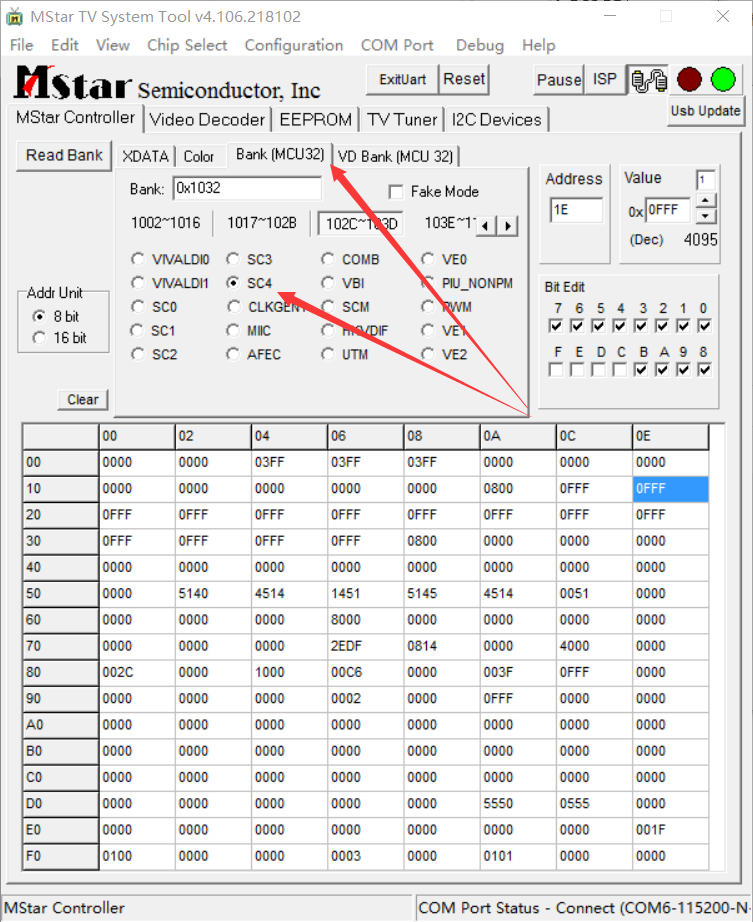Image resolution: width=753 pixels, height=922 pixels.
Task: Select cell 5550 in row D0
Action: (x=518, y=804)
